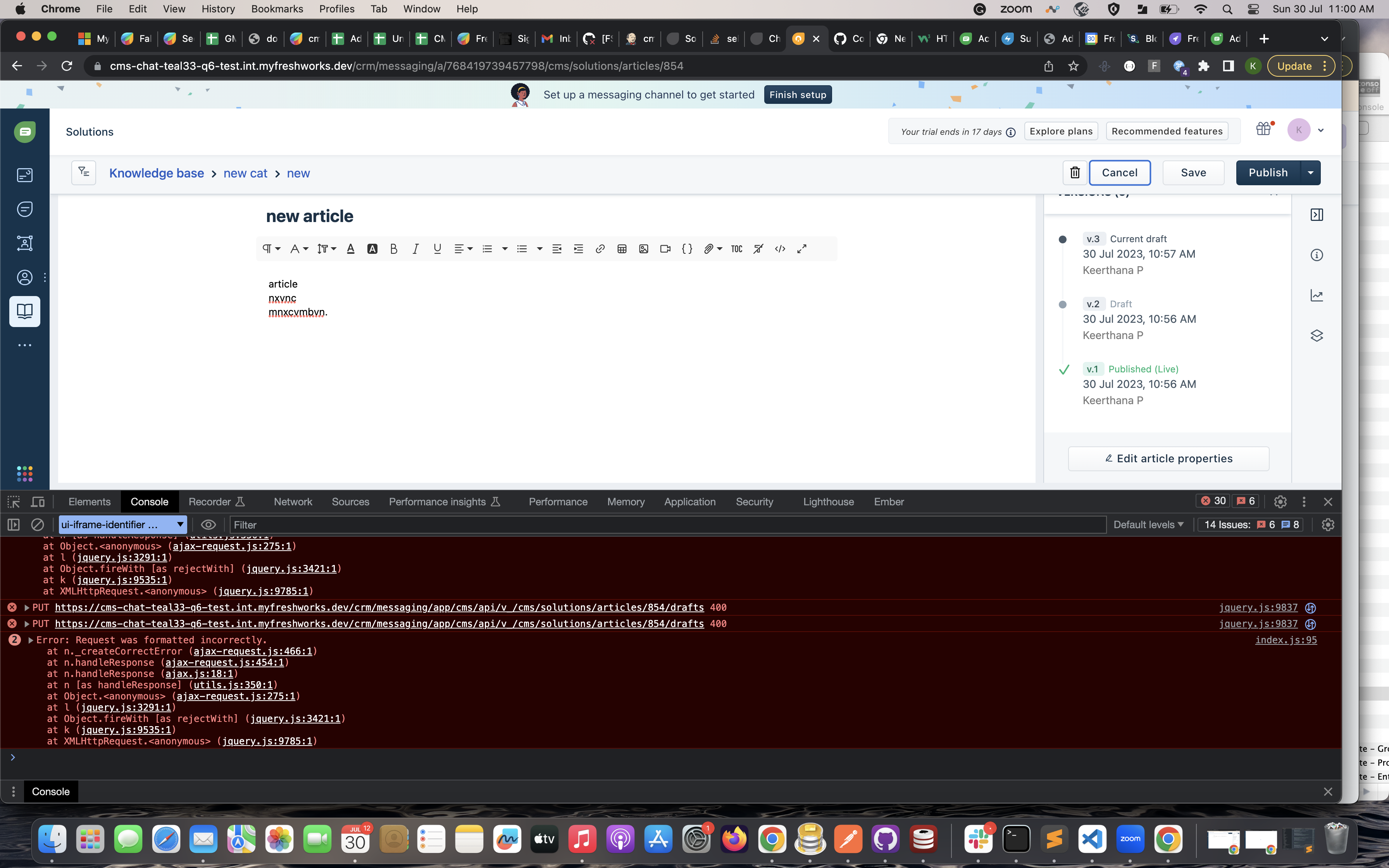1389x868 pixels.
Task: Insert an image into the article
Action: click(643, 248)
